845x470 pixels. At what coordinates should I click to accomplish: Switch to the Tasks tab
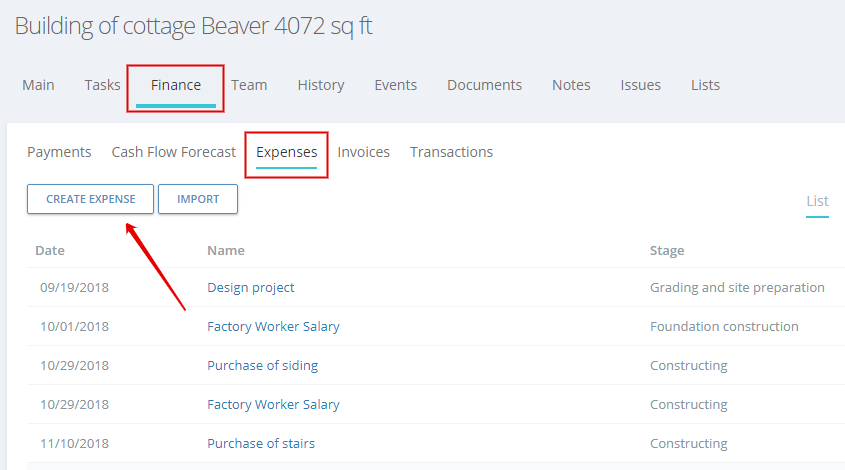[102, 85]
